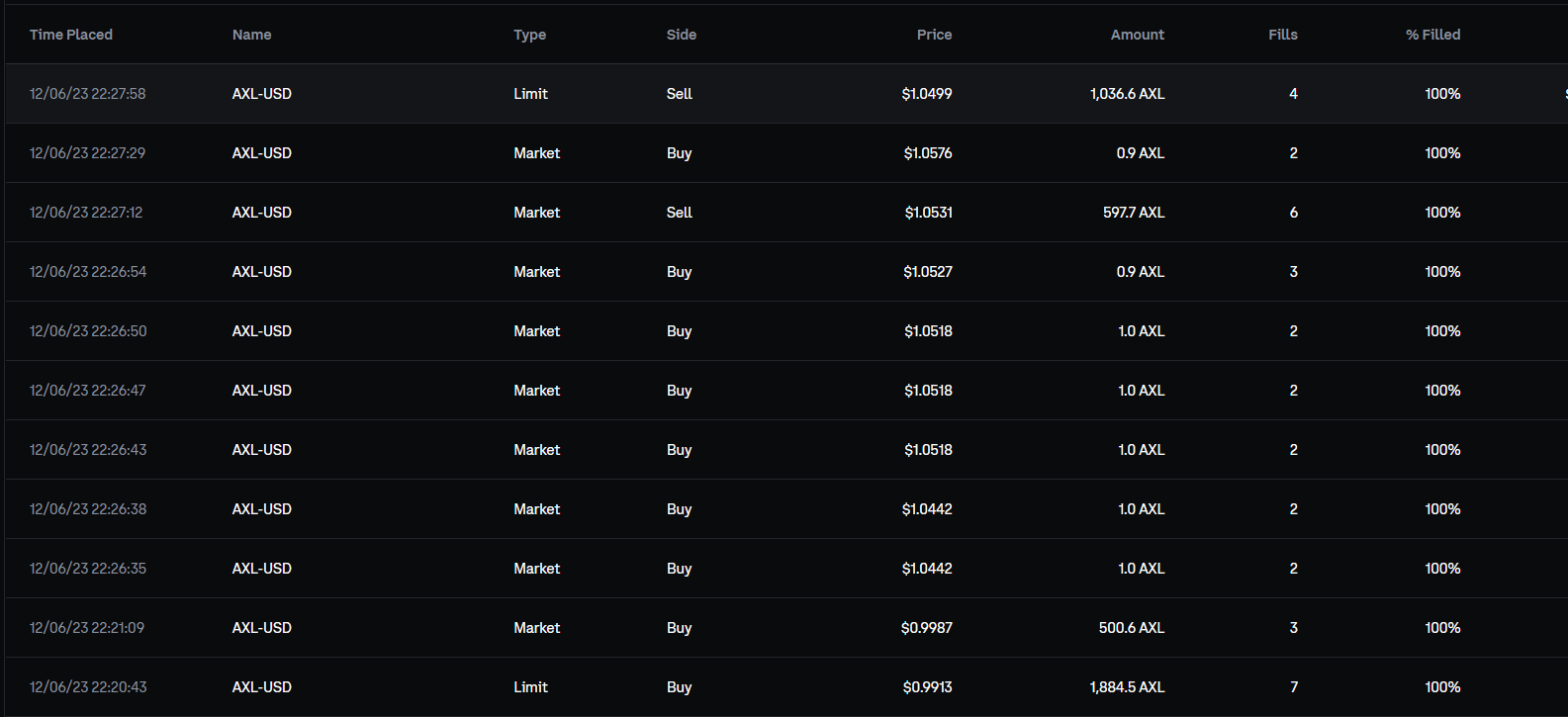Select the order placed at 22:26:54
Screen dimensions: 1568x717
pyautogui.click(x=88, y=272)
